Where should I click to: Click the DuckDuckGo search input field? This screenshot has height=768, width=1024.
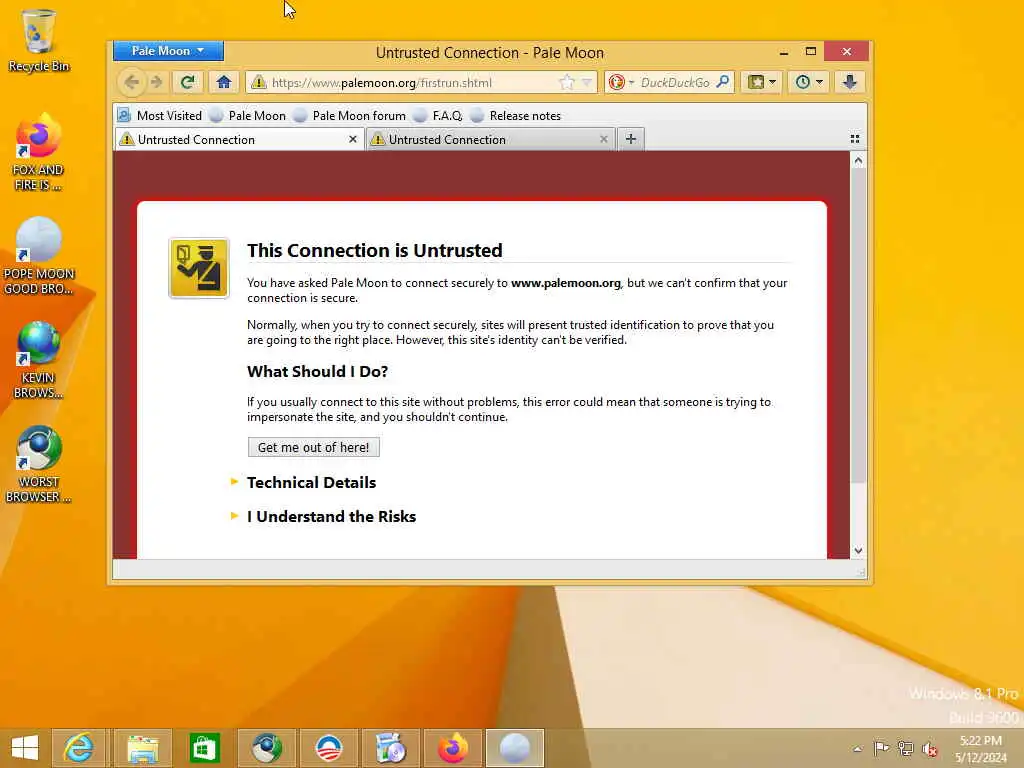click(x=675, y=82)
